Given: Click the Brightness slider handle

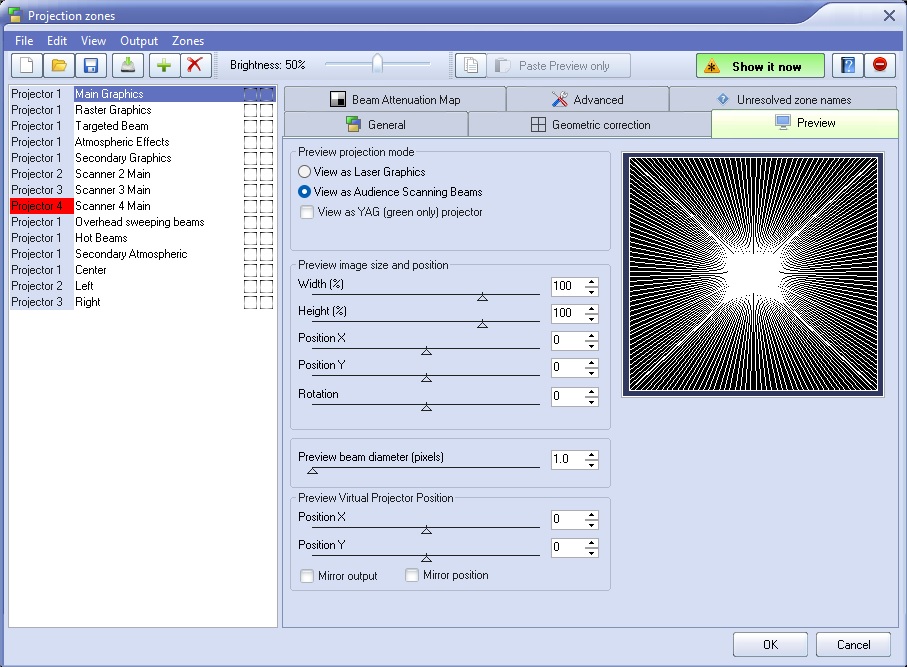Looking at the screenshot, I should 377,65.
